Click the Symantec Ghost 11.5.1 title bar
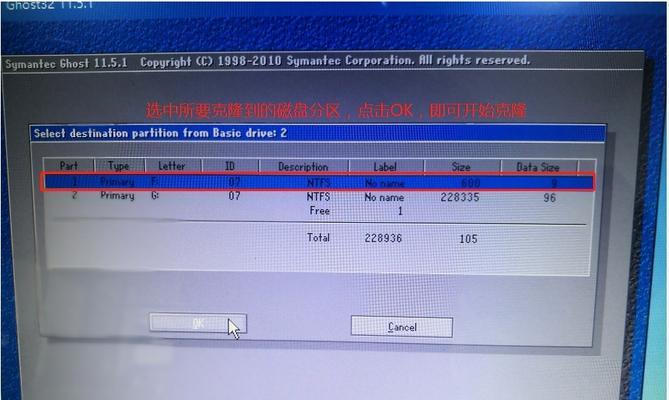Image resolution: width=669 pixels, height=400 pixels. click(x=323, y=61)
